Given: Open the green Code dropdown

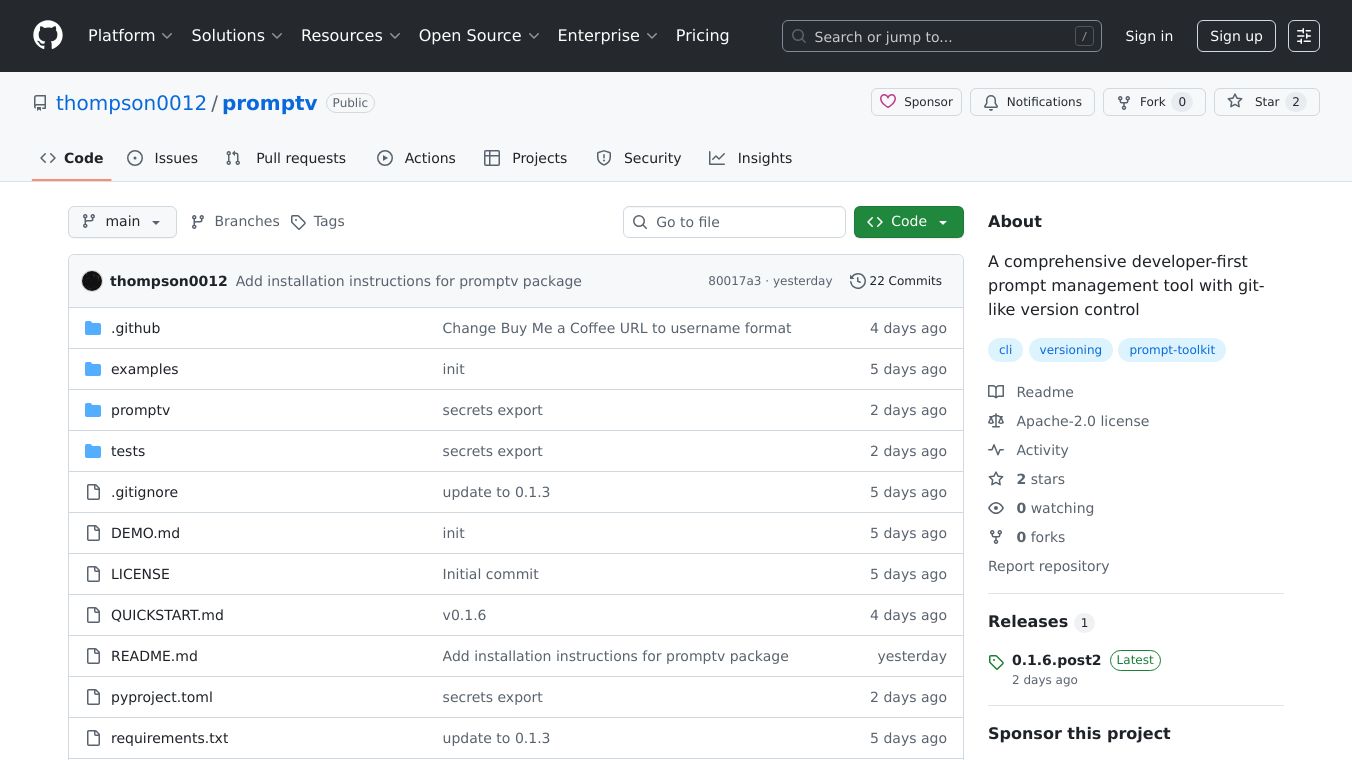Looking at the screenshot, I should coord(908,222).
